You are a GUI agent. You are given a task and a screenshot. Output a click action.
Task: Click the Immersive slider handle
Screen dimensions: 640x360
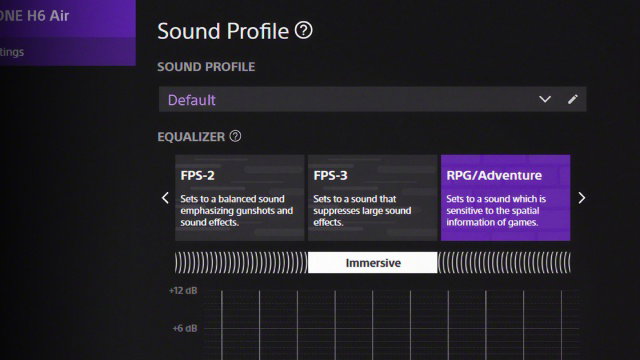[373, 262]
